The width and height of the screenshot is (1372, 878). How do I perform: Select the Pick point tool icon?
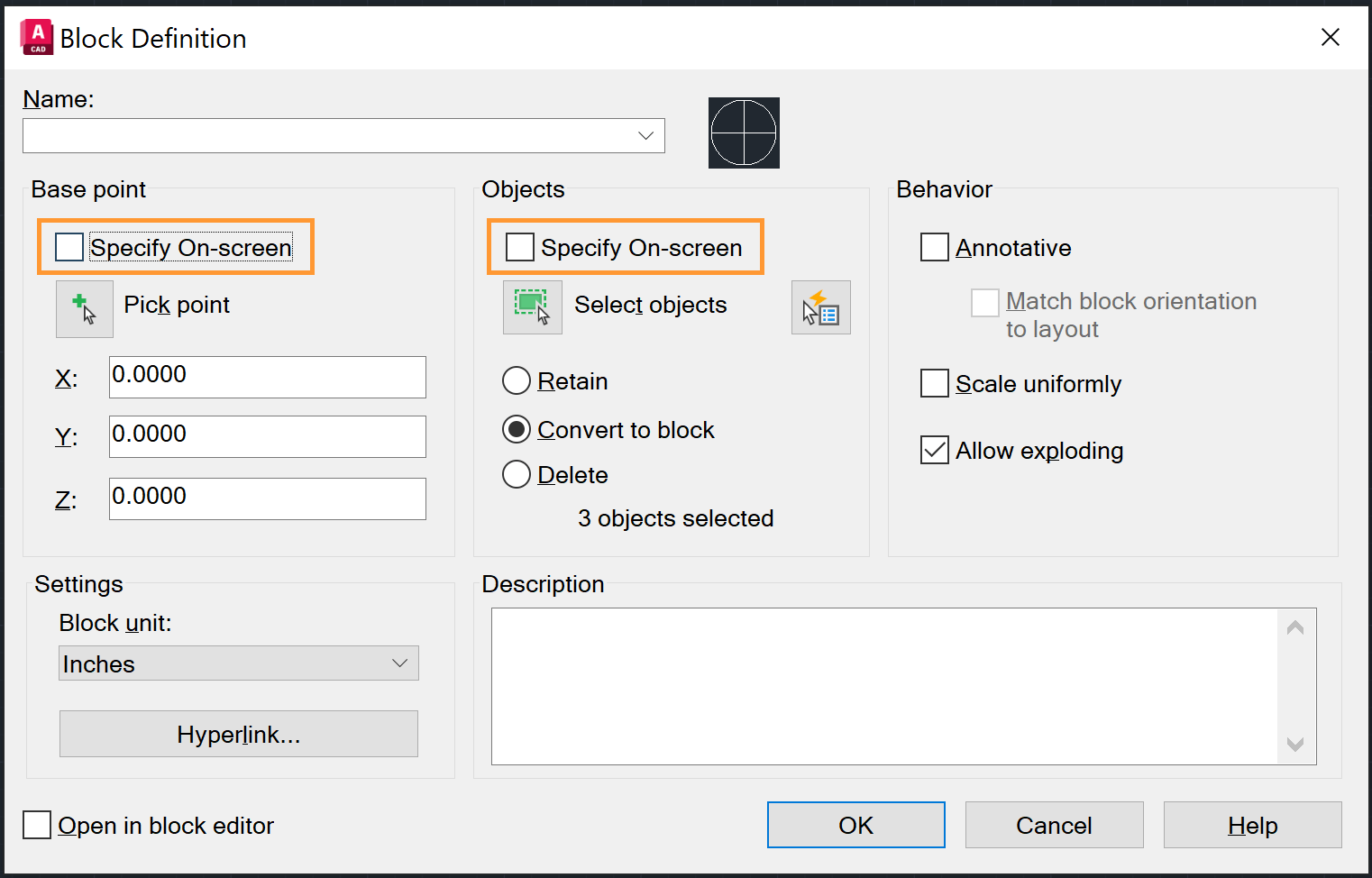pos(84,308)
